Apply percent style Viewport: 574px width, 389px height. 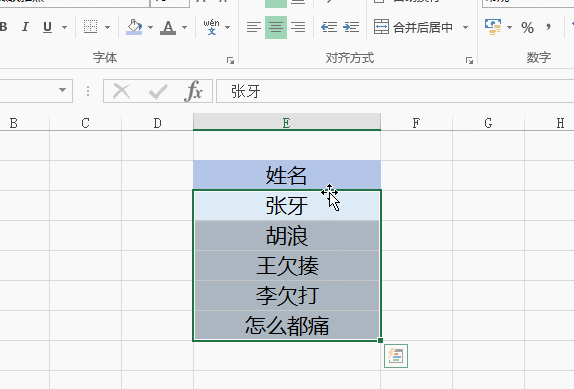pos(528,27)
